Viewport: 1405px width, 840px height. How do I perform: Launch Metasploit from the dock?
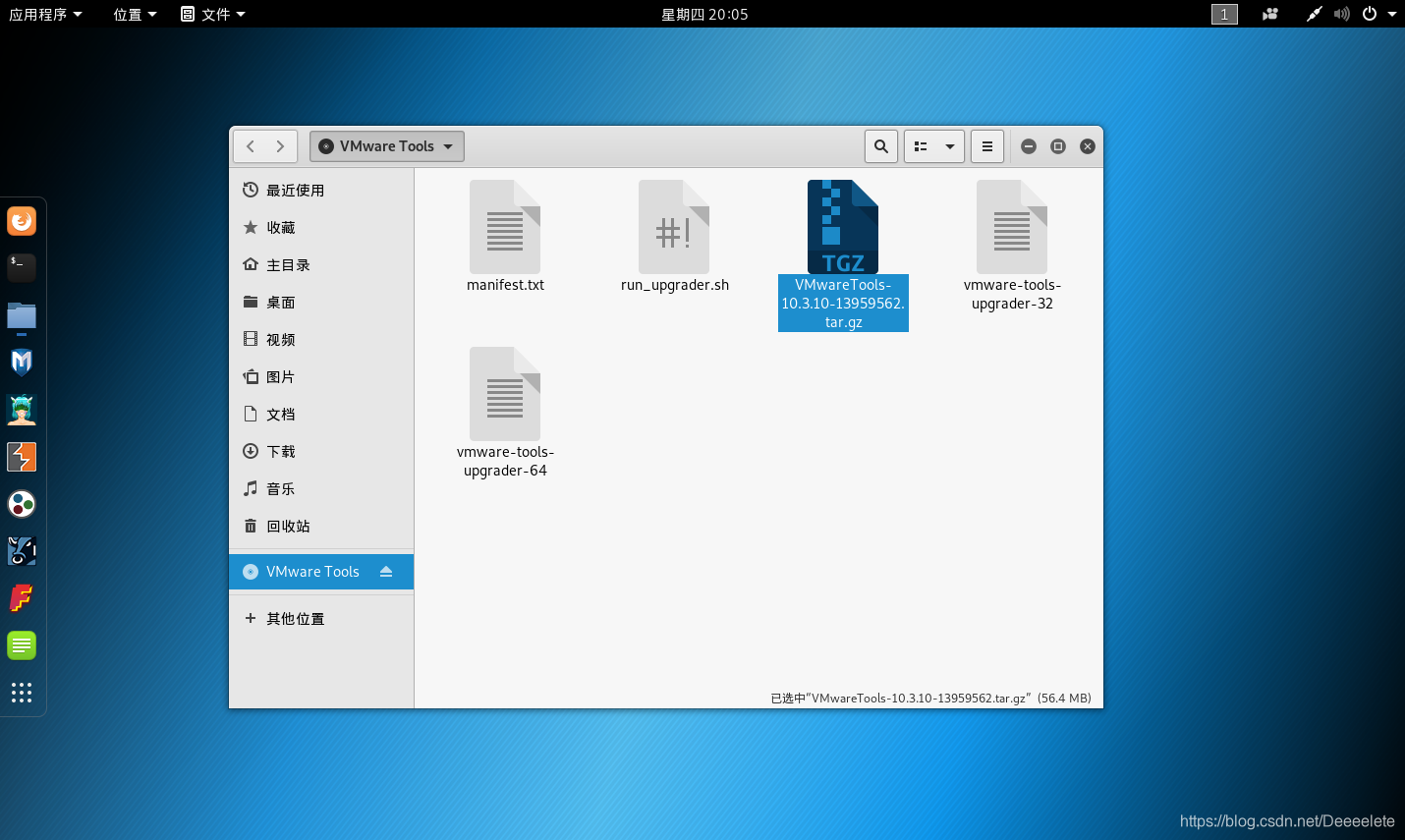click(x=22, y=363)
